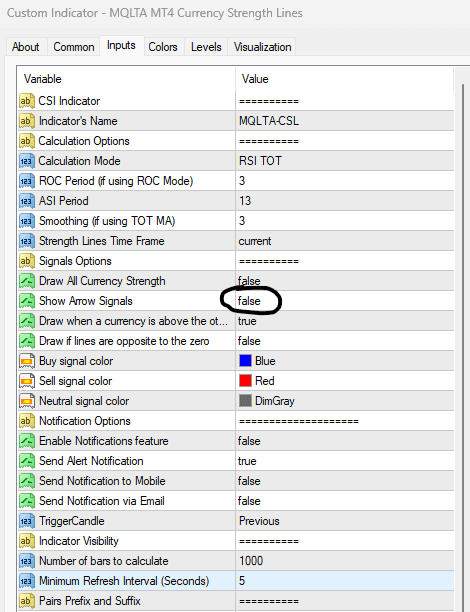This screenshot has width=470, height=612.
Task: Click the bool icon beside Draw if lines are opposite
Action: (x=27, y=341)
